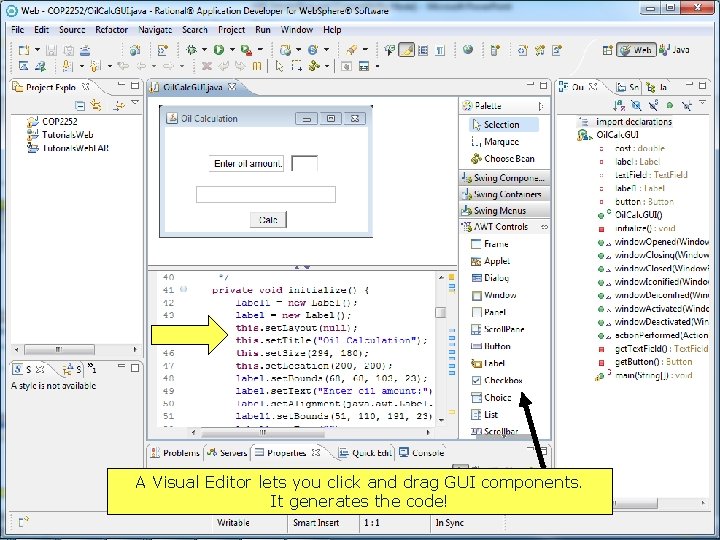Switch to the Web perspective button
Screen dimensions: 720x540
[636, 50]
